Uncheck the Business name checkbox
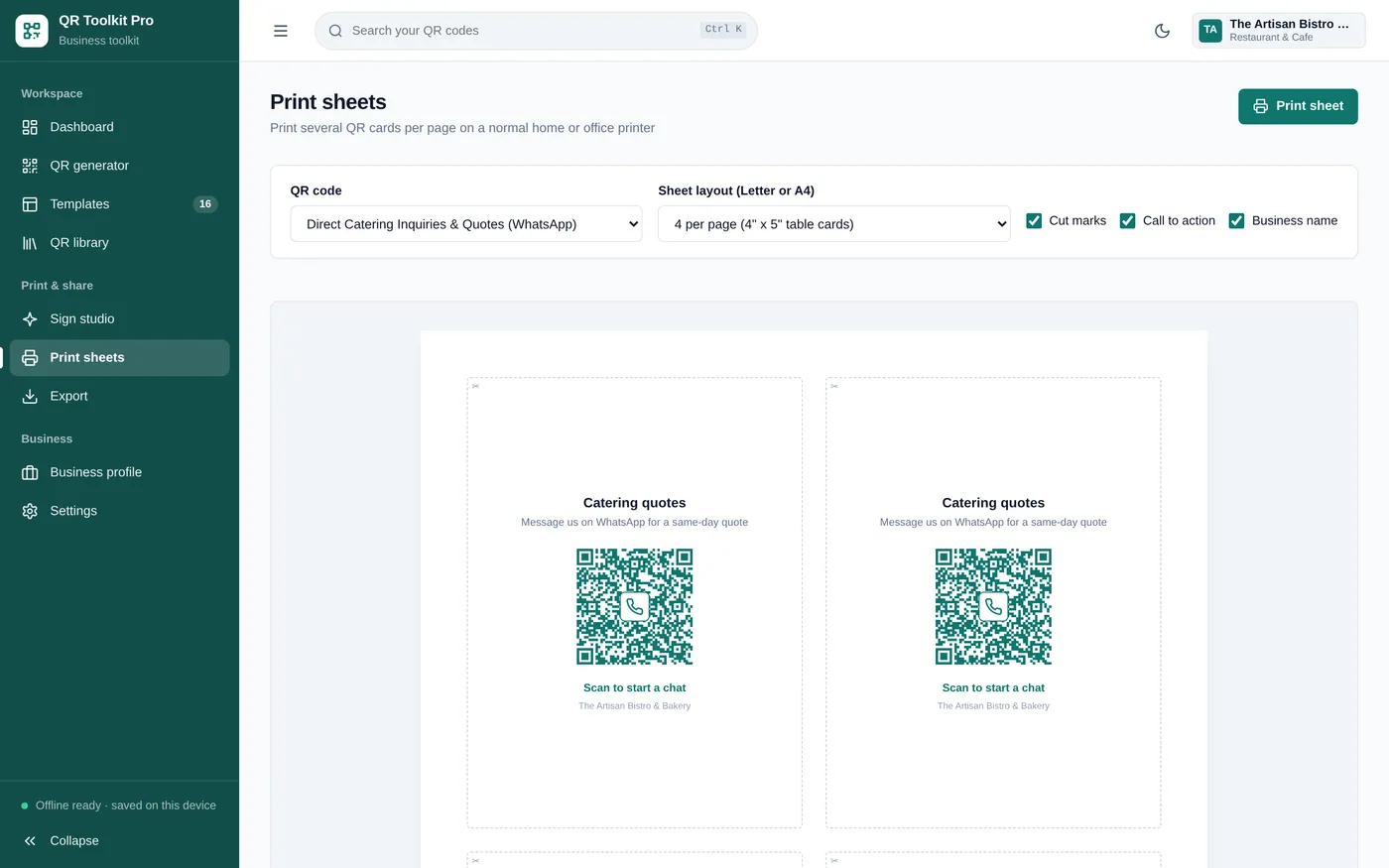Image resolution: width=1389 pixels, height=868 pixels. pyautogui.click(x=1236, y=220)
